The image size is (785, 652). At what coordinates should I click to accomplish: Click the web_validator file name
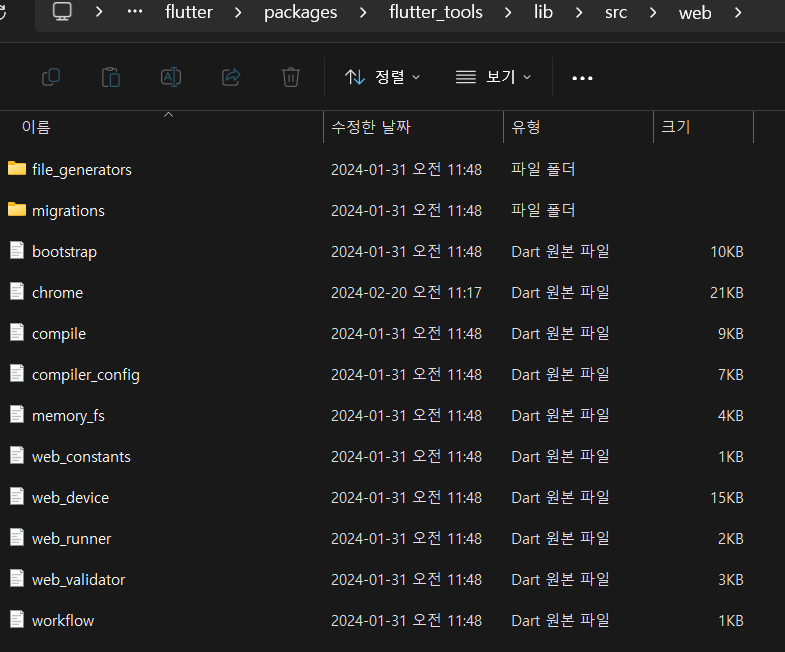79,580
